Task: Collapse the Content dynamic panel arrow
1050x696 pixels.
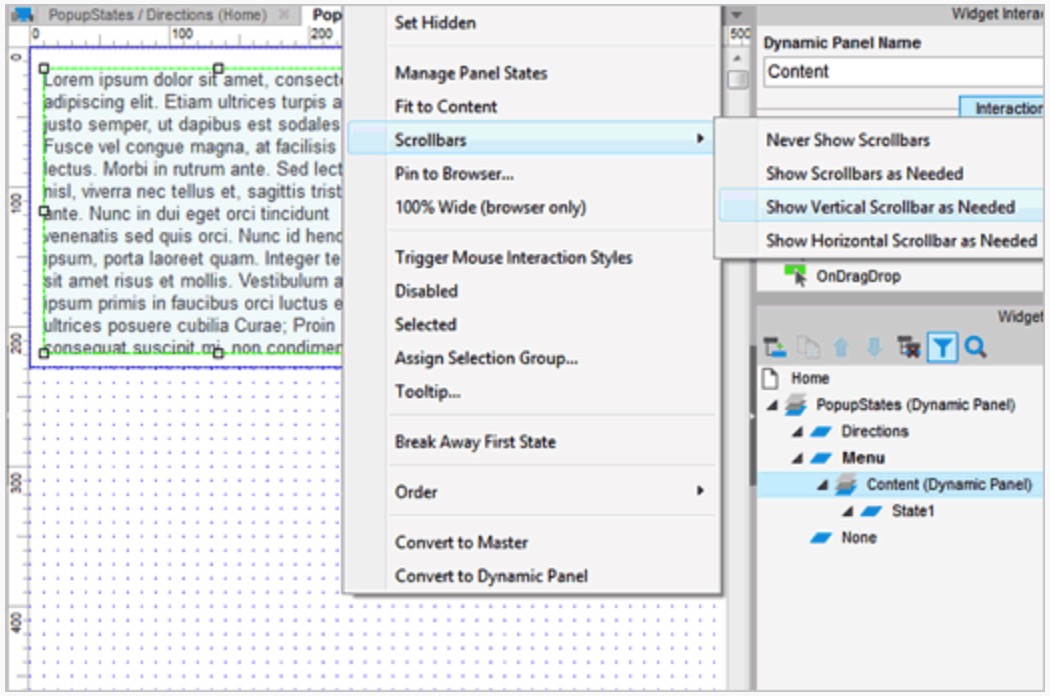Action: (x=822, y=485)
